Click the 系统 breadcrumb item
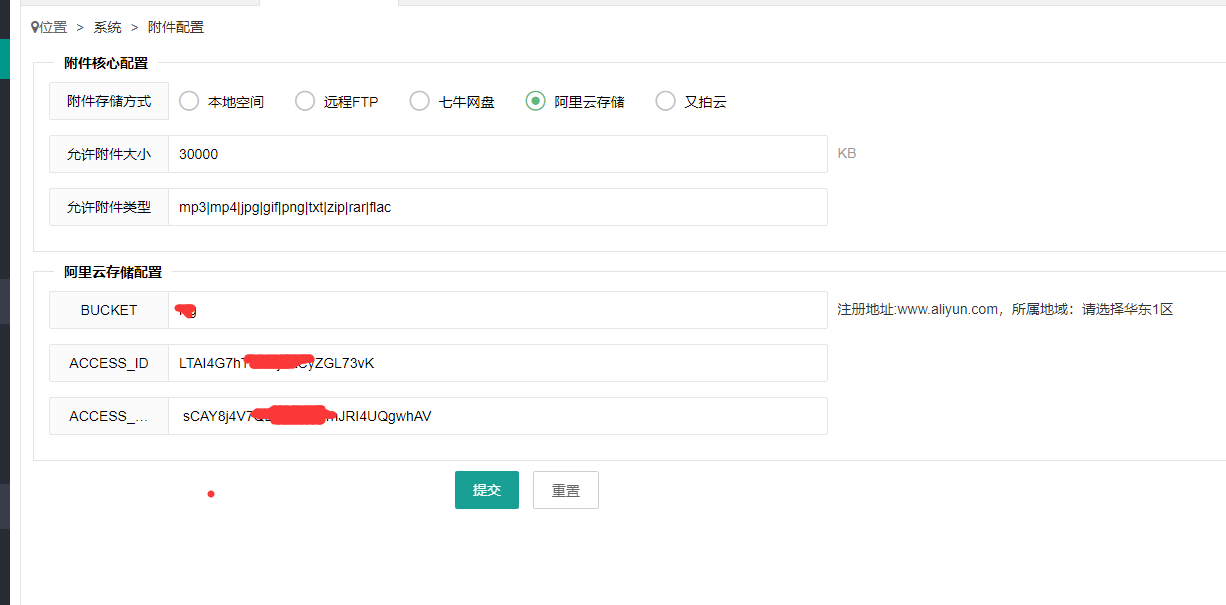 pos(107,27)
